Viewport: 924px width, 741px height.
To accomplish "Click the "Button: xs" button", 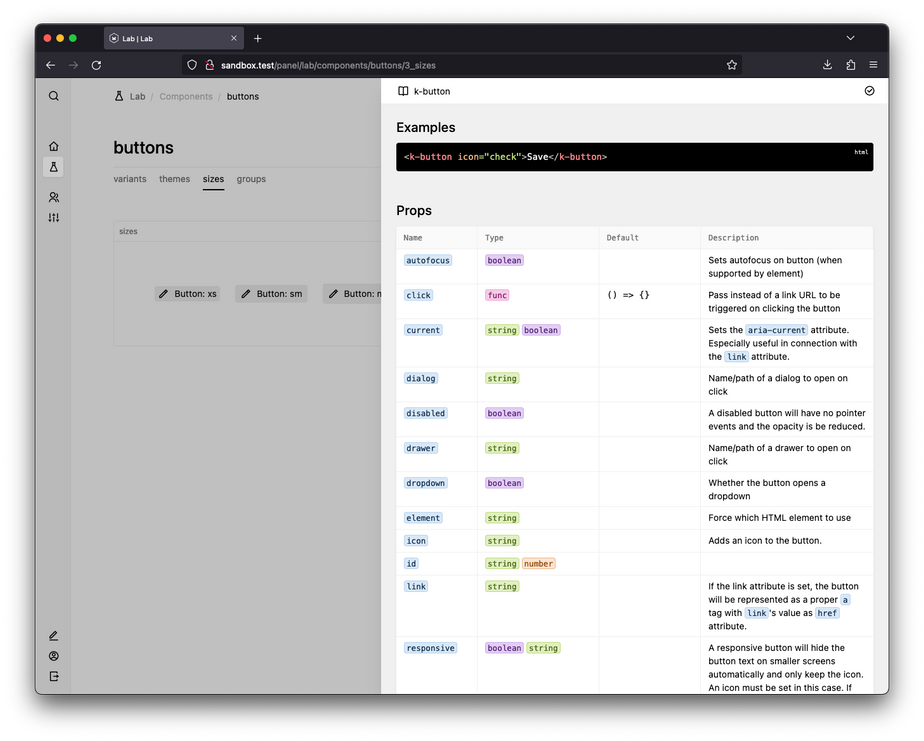I will (187, 294).
